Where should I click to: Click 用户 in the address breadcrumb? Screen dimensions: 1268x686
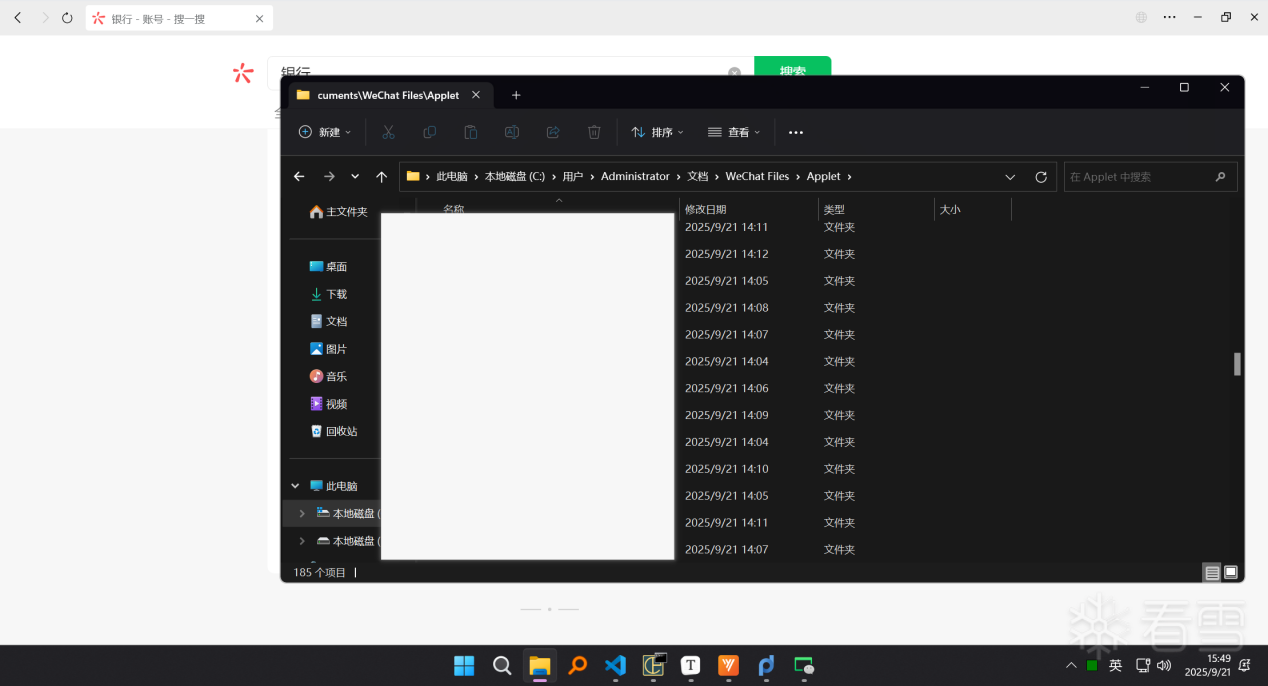573,176
